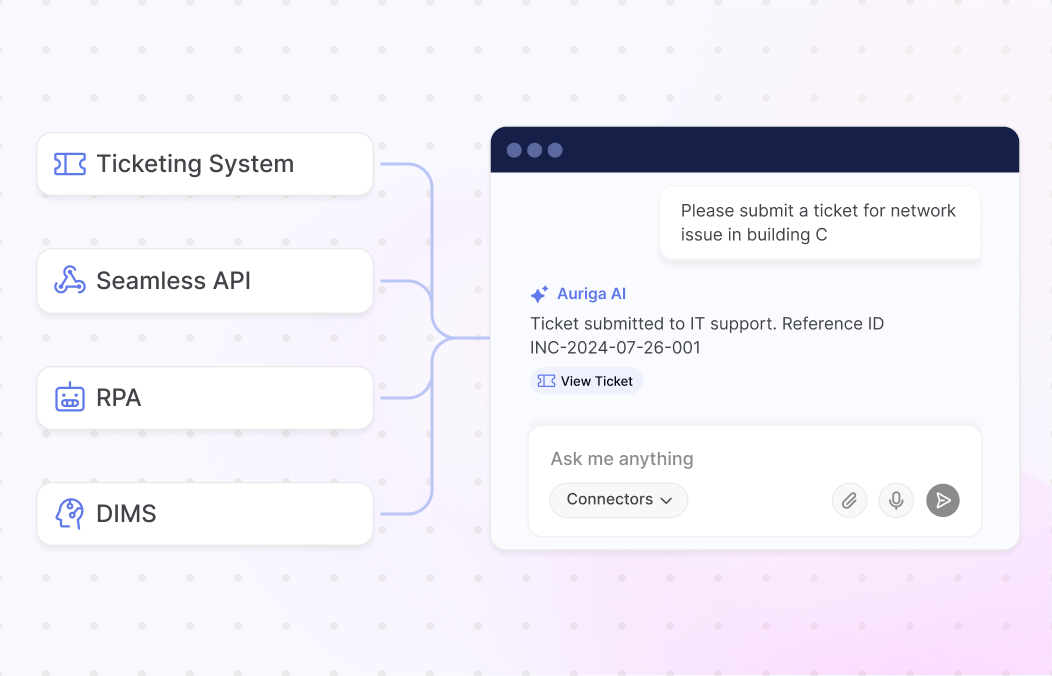Click the Auriga AI sparkle icon

click(x=539, y=294)
